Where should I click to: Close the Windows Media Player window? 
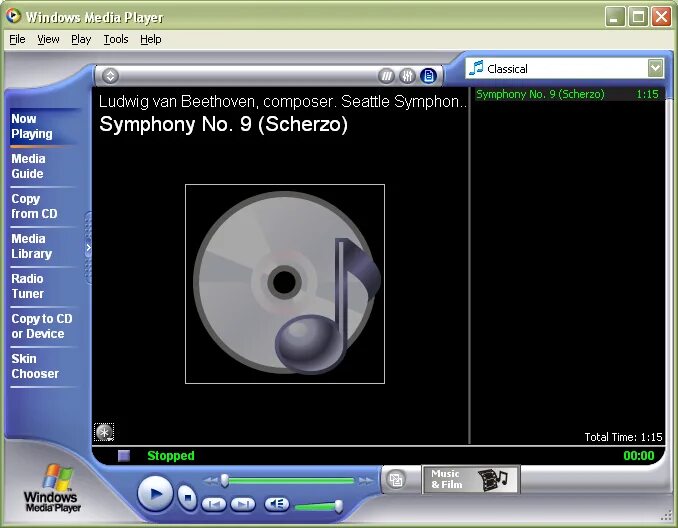661,17
